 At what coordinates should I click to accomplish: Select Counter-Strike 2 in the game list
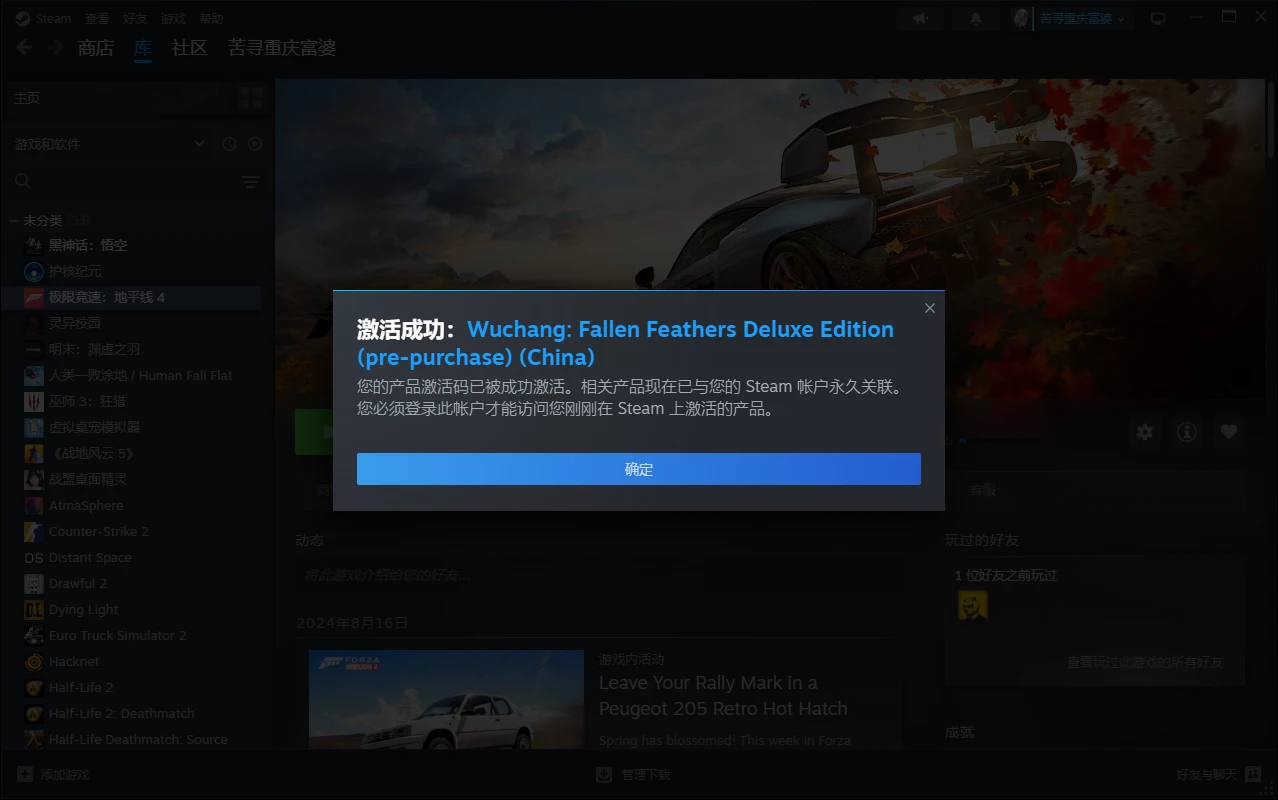[98, 531]
